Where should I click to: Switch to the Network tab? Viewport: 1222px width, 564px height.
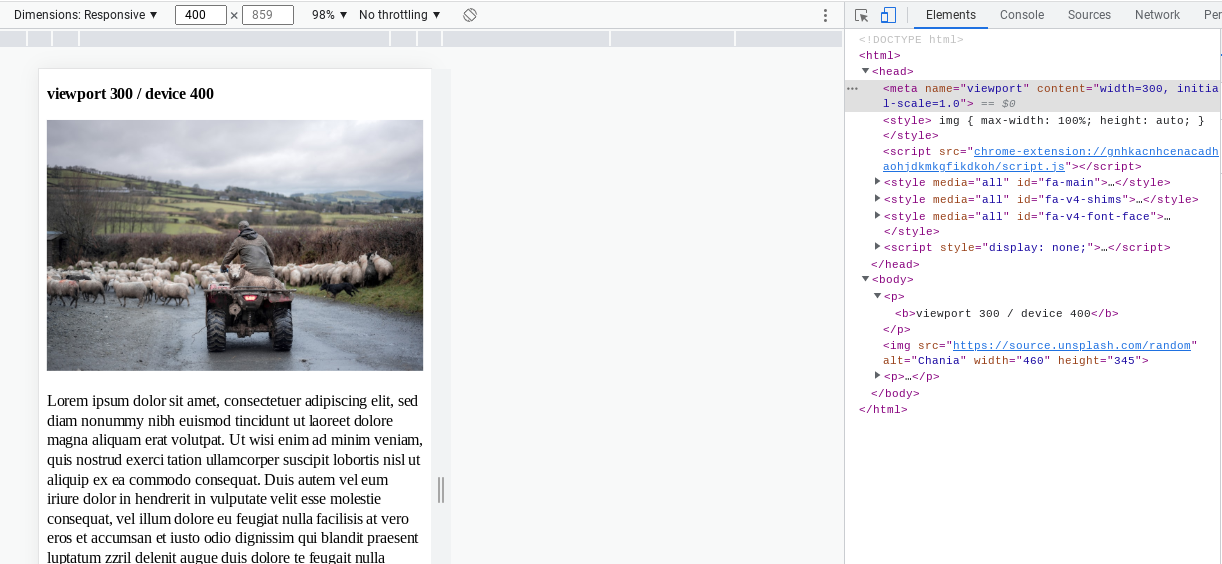[1157, 15]
